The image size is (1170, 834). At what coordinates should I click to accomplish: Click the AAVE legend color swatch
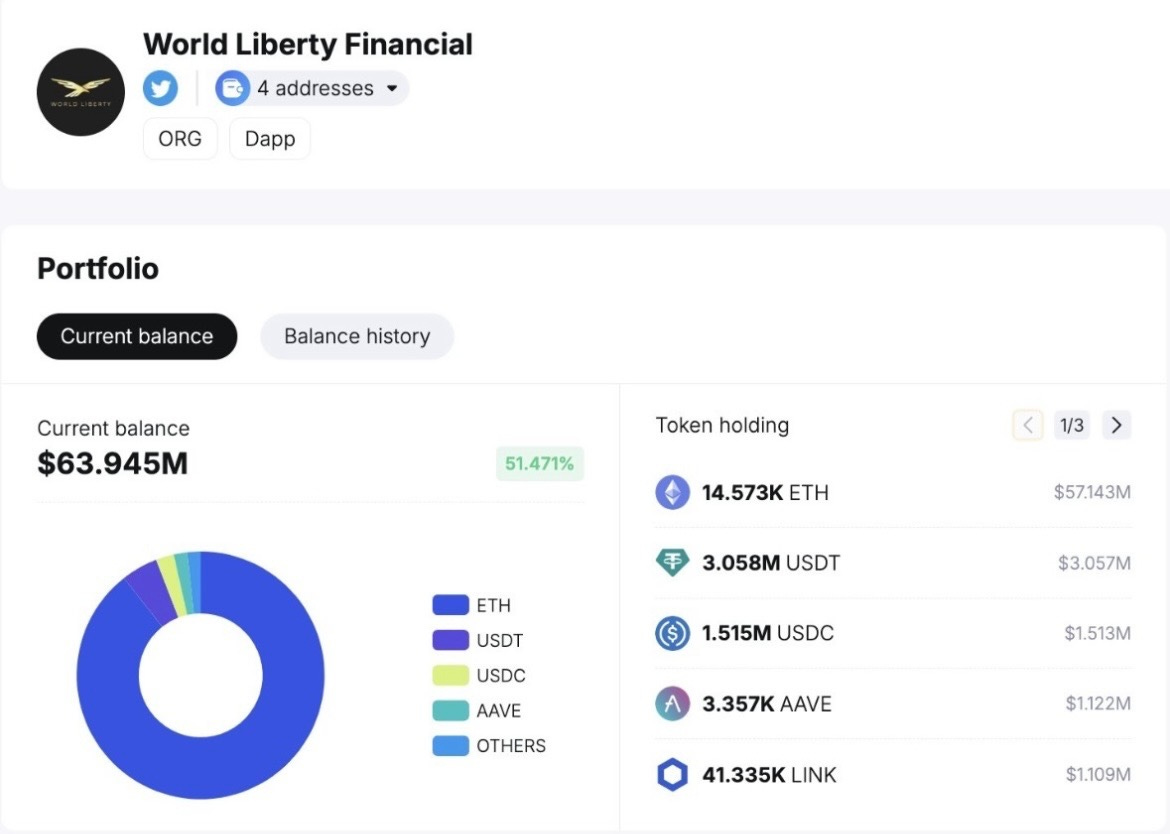451,710
